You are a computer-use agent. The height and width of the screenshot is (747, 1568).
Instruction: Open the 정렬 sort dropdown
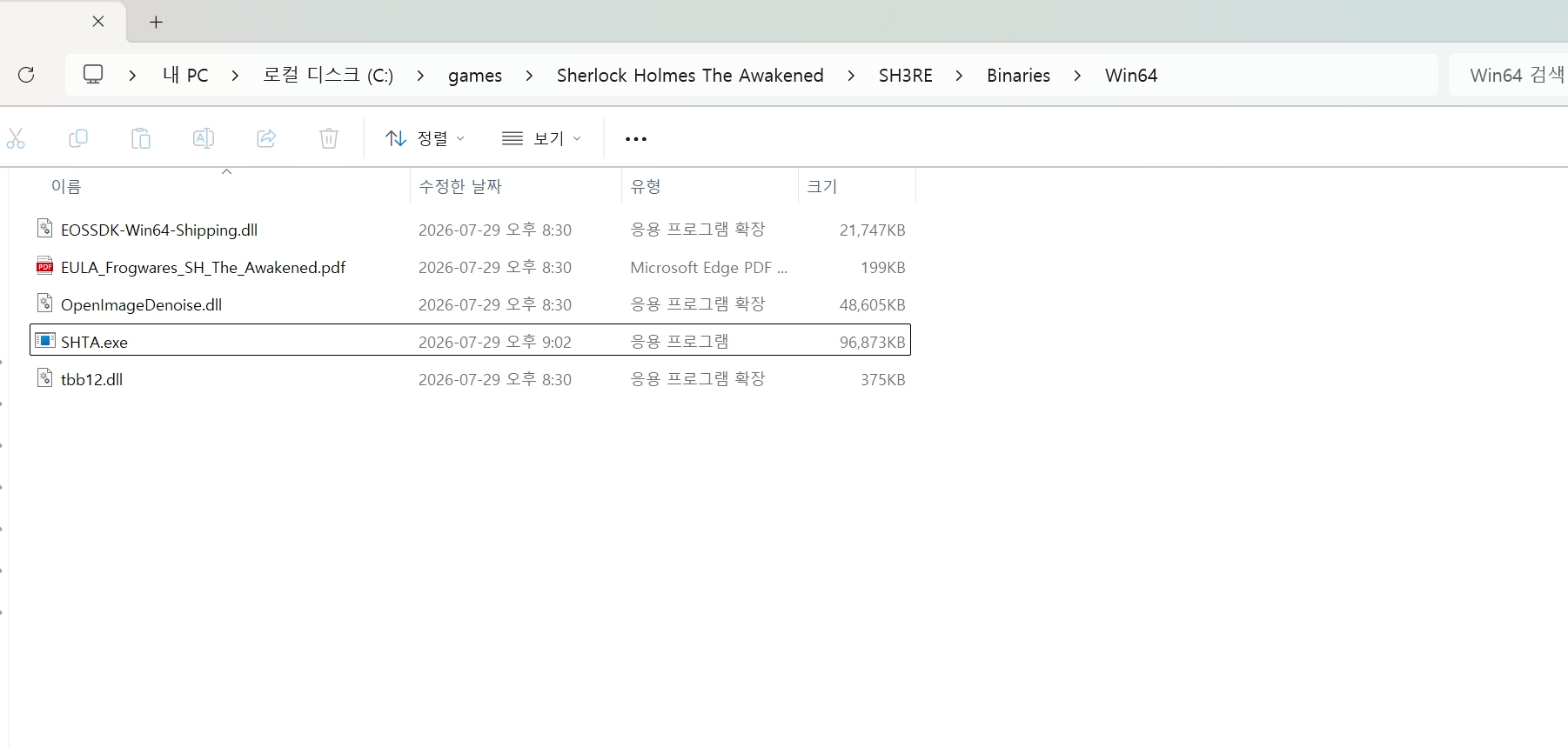(x=426, y=138)
